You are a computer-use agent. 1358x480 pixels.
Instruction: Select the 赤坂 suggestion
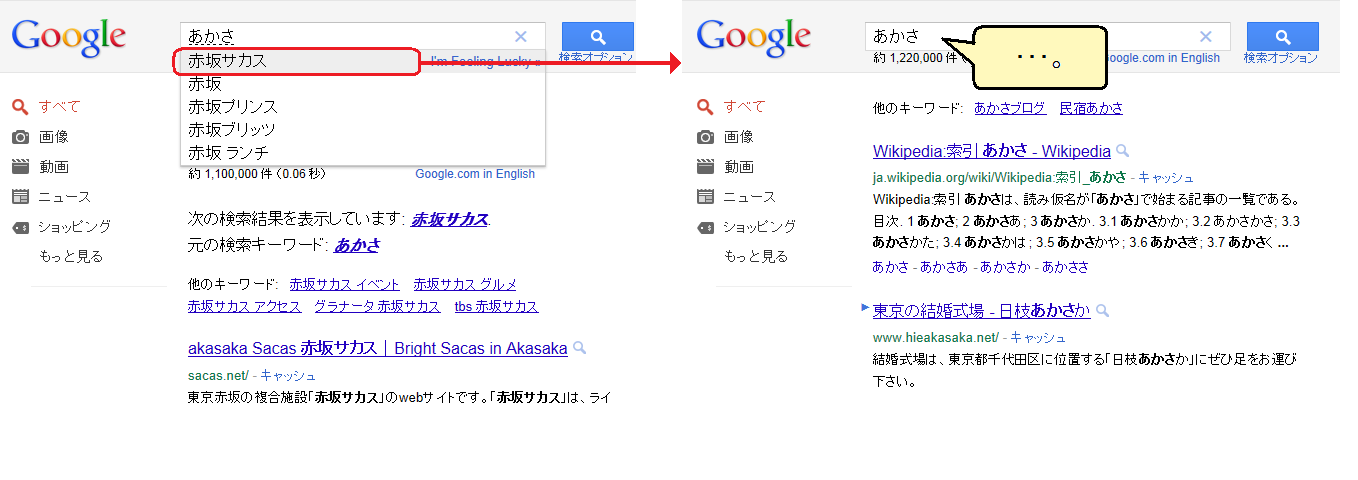pyautogui.click(x=363, y=84)
